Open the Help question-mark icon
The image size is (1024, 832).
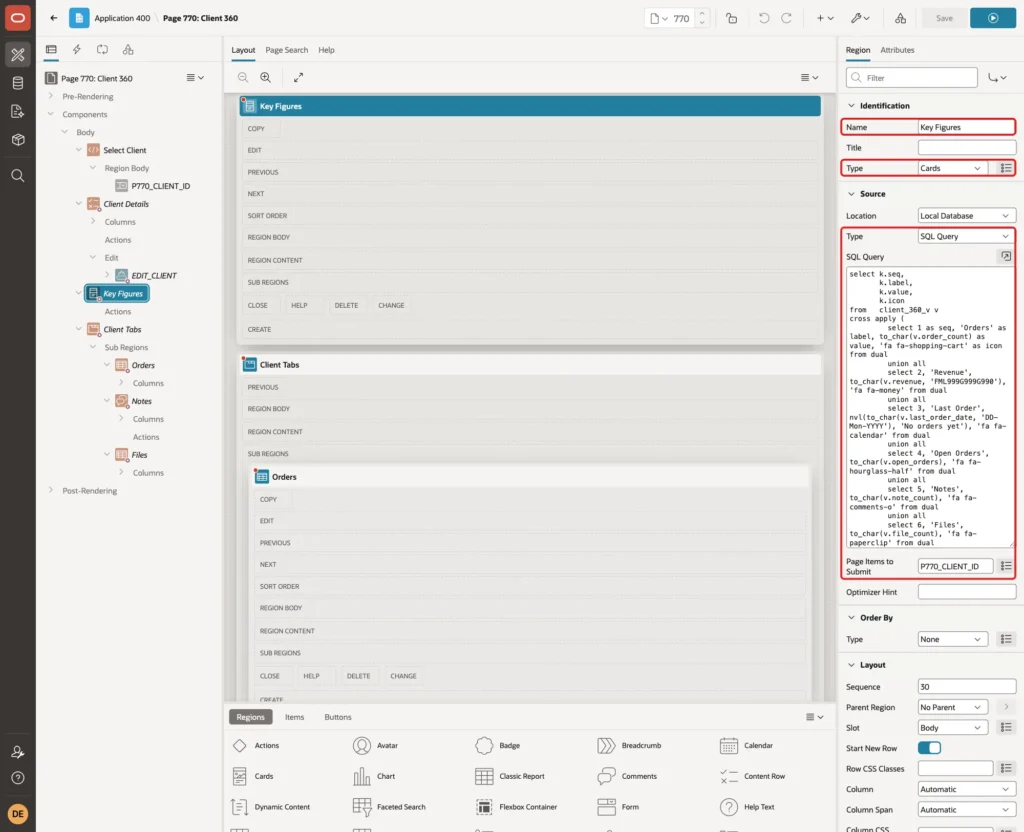point(18,778)
